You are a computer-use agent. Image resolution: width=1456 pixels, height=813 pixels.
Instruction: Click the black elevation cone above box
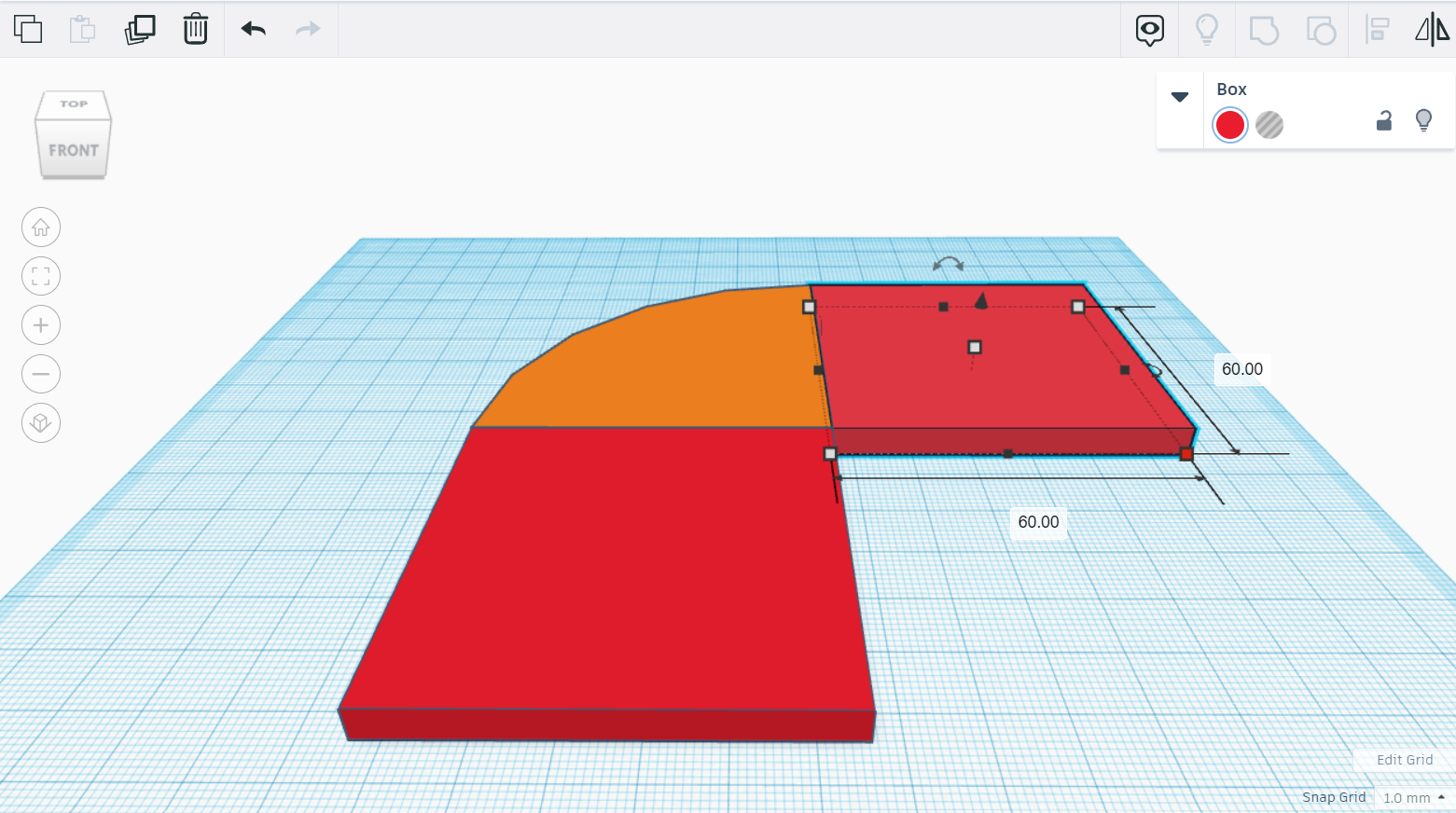point(981,299)
